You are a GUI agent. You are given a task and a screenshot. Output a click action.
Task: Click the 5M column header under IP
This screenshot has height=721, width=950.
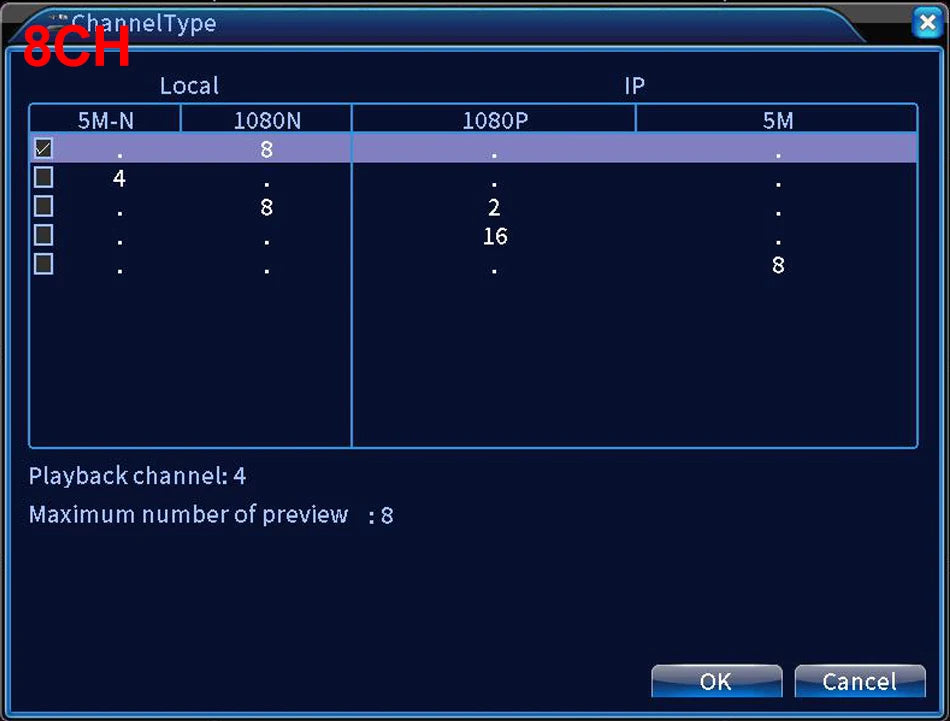(x=777, y=120)
